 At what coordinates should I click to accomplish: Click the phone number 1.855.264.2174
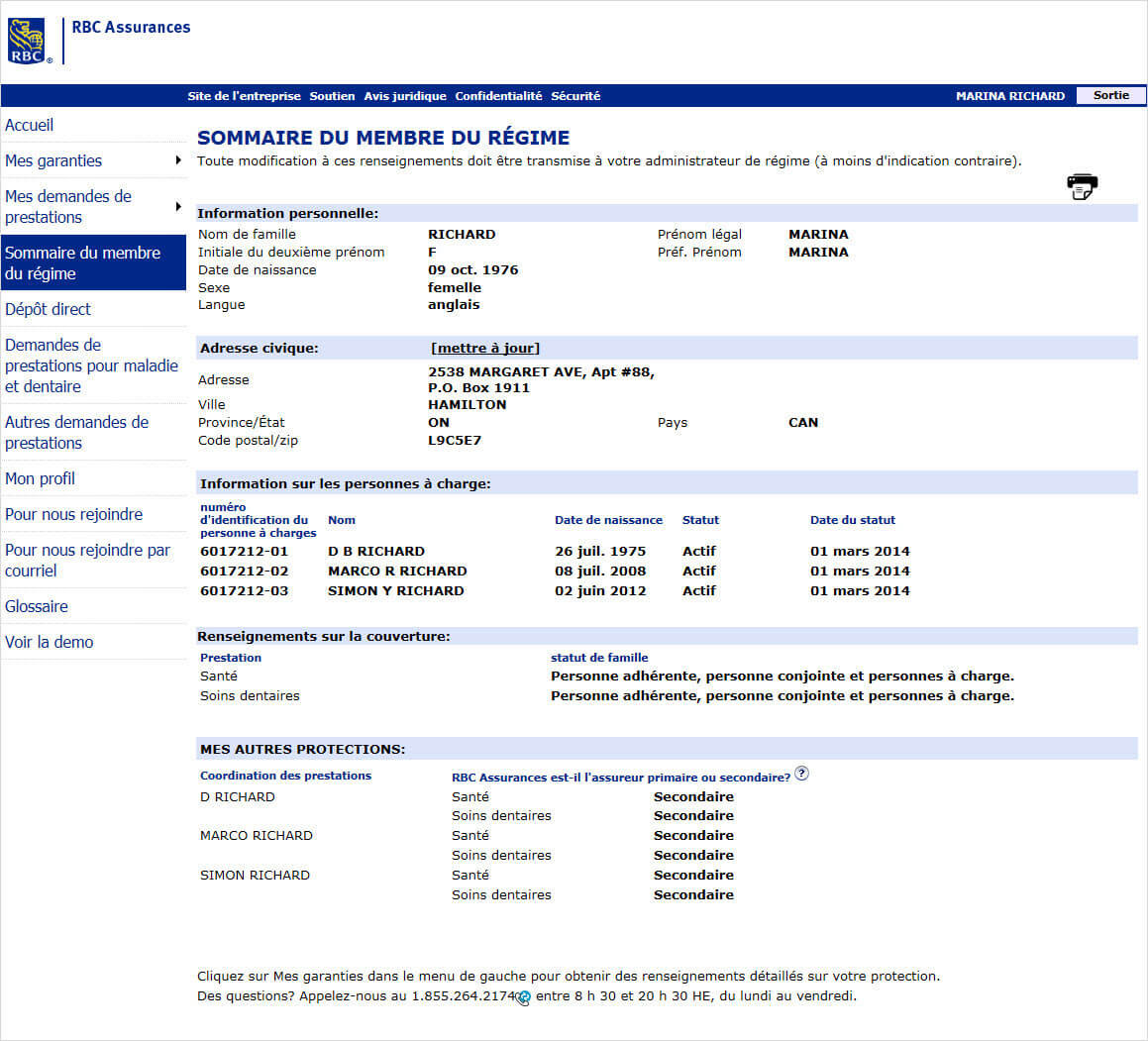point(464,996)
